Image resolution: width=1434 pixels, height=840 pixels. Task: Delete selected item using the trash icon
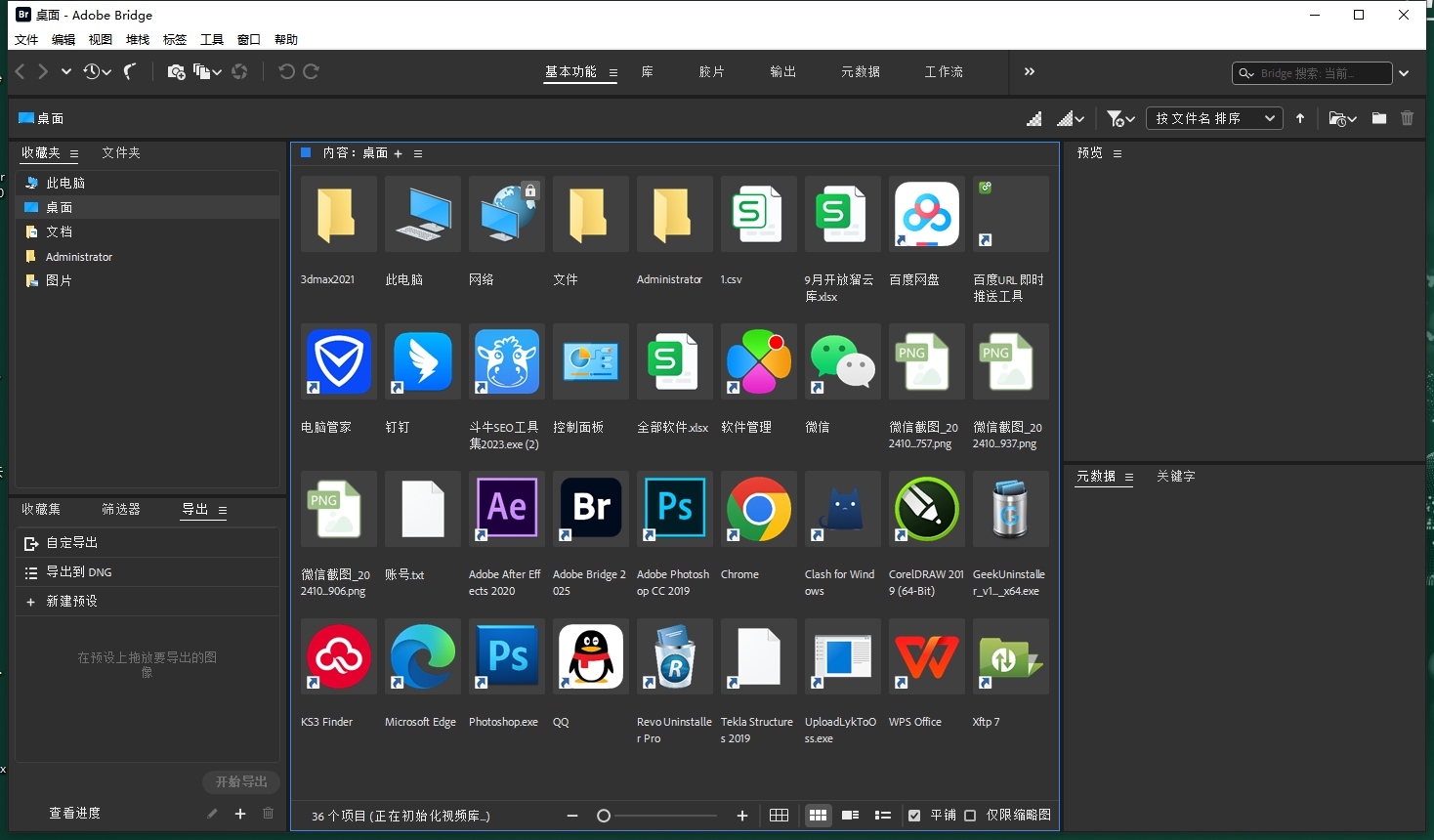(x=1408, y=118)
